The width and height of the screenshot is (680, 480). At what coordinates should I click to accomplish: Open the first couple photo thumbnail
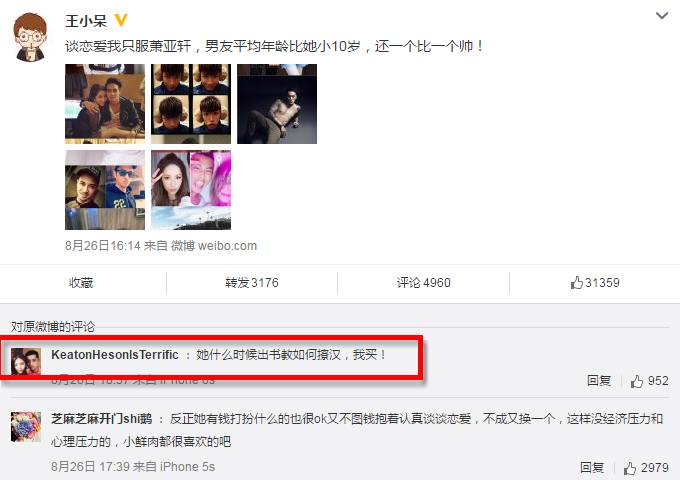pos(105,104)
